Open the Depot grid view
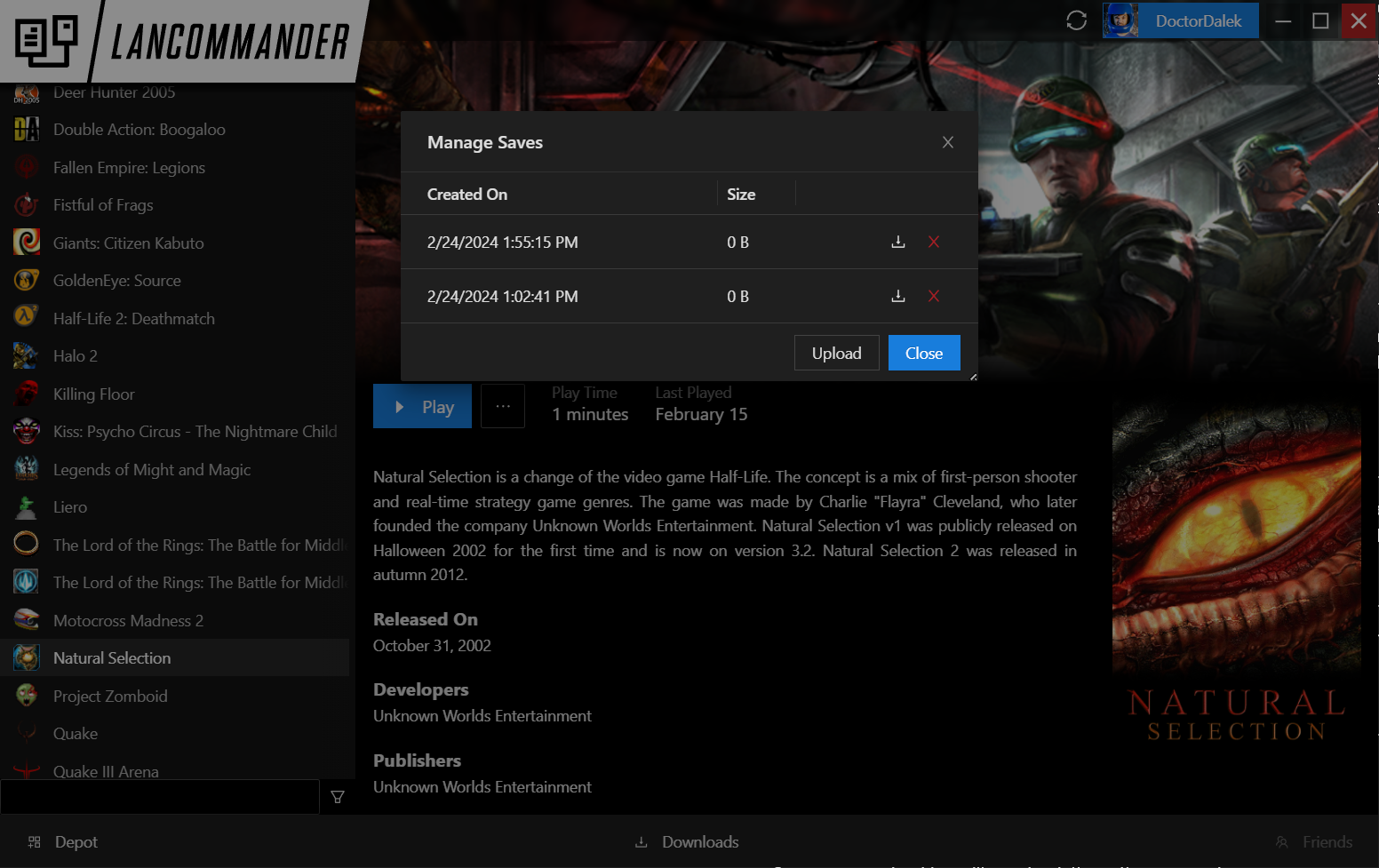This screenshot has height=868, width=1379. (61, 841)
